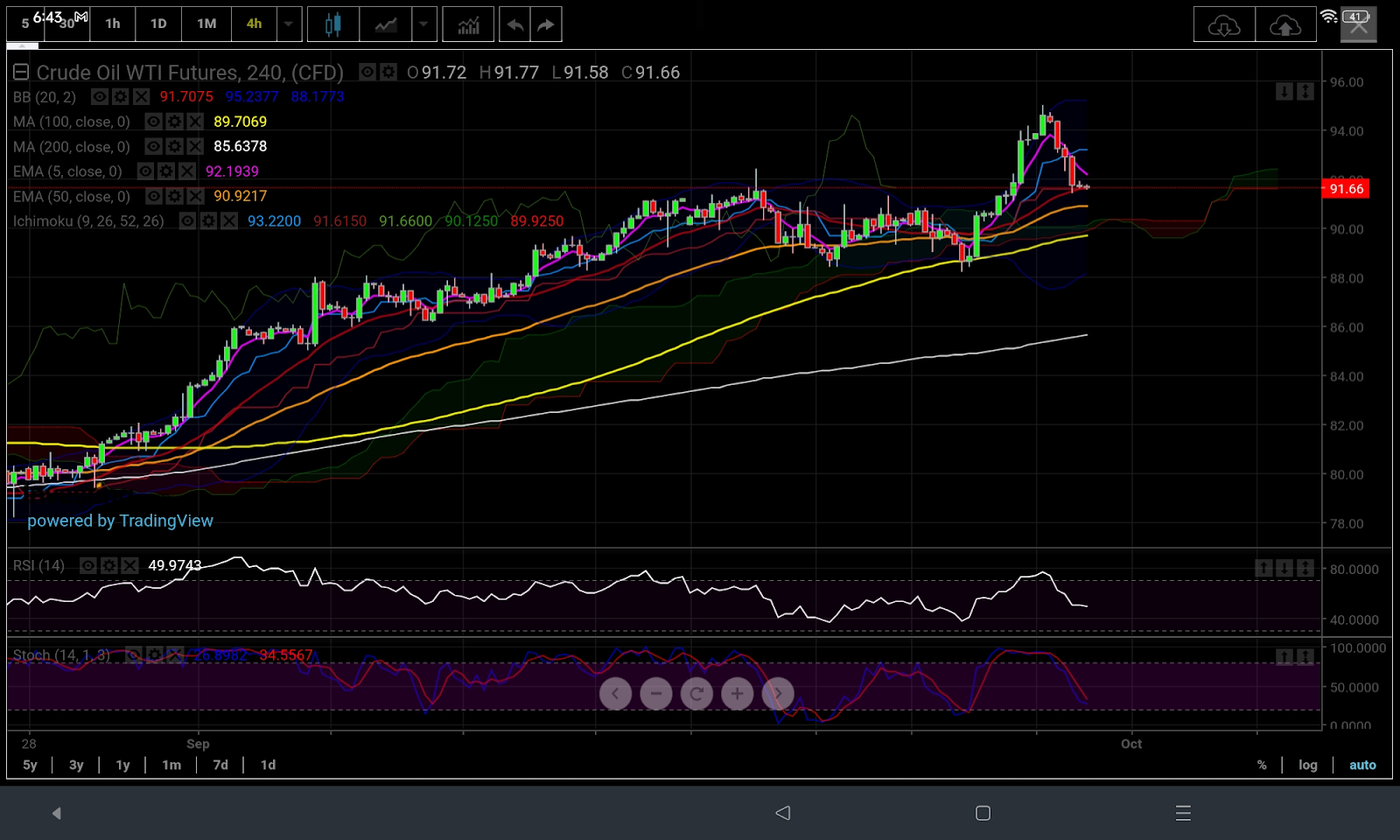Toggle Ichimoku cloud visibility
This screenshot has width=1400, height=840.
[187, 221]
